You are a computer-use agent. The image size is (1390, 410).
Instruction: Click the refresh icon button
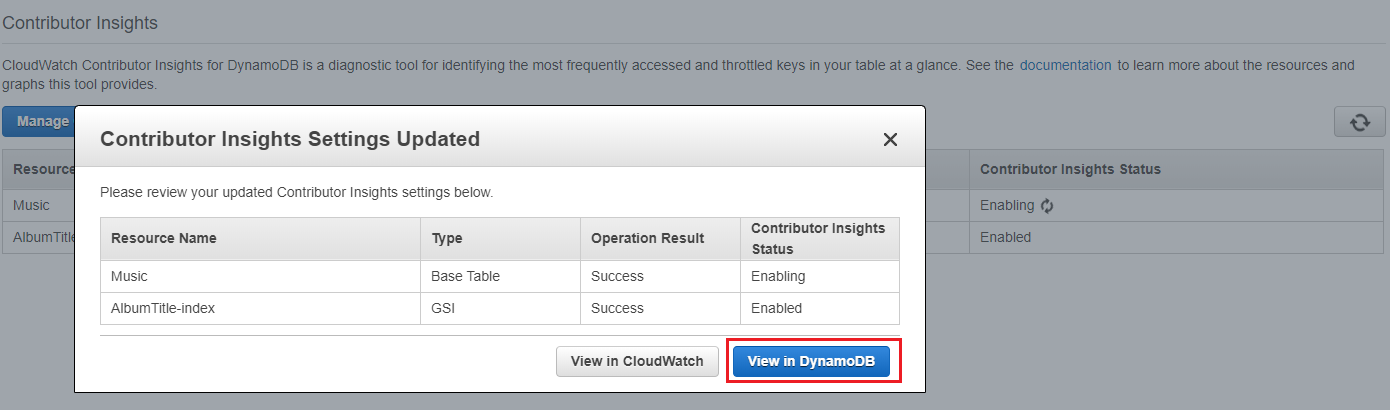(1359, 121)
